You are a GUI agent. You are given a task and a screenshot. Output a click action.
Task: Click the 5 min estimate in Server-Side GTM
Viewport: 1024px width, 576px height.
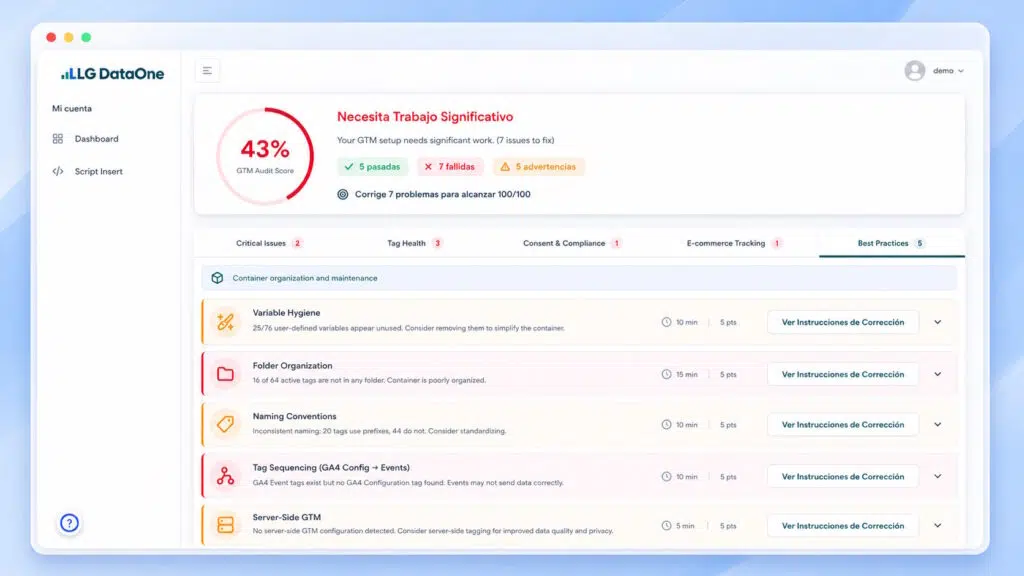pyautogui.click(x=685, y=526)
